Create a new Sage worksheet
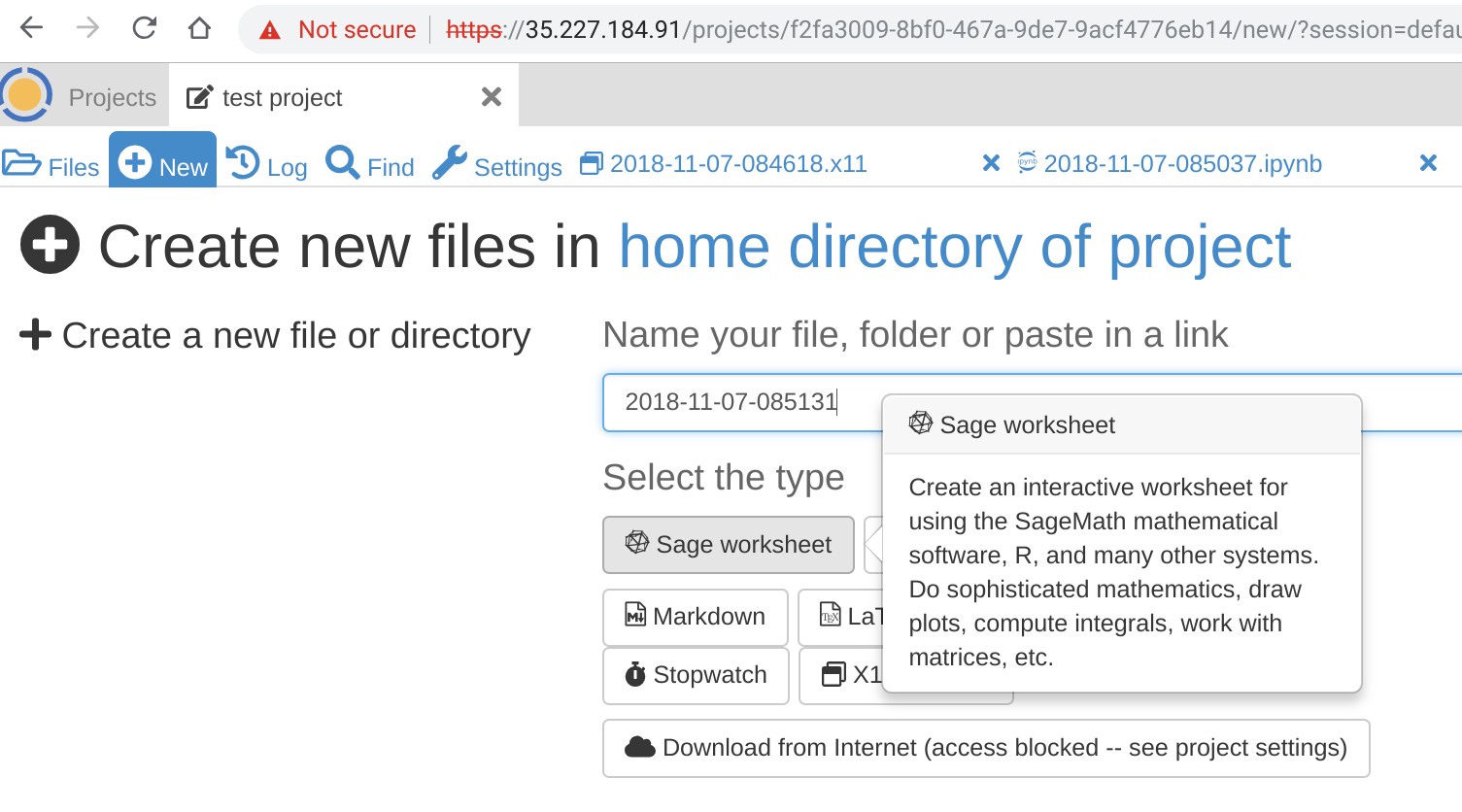The image size is (1462, 812). 729,545
